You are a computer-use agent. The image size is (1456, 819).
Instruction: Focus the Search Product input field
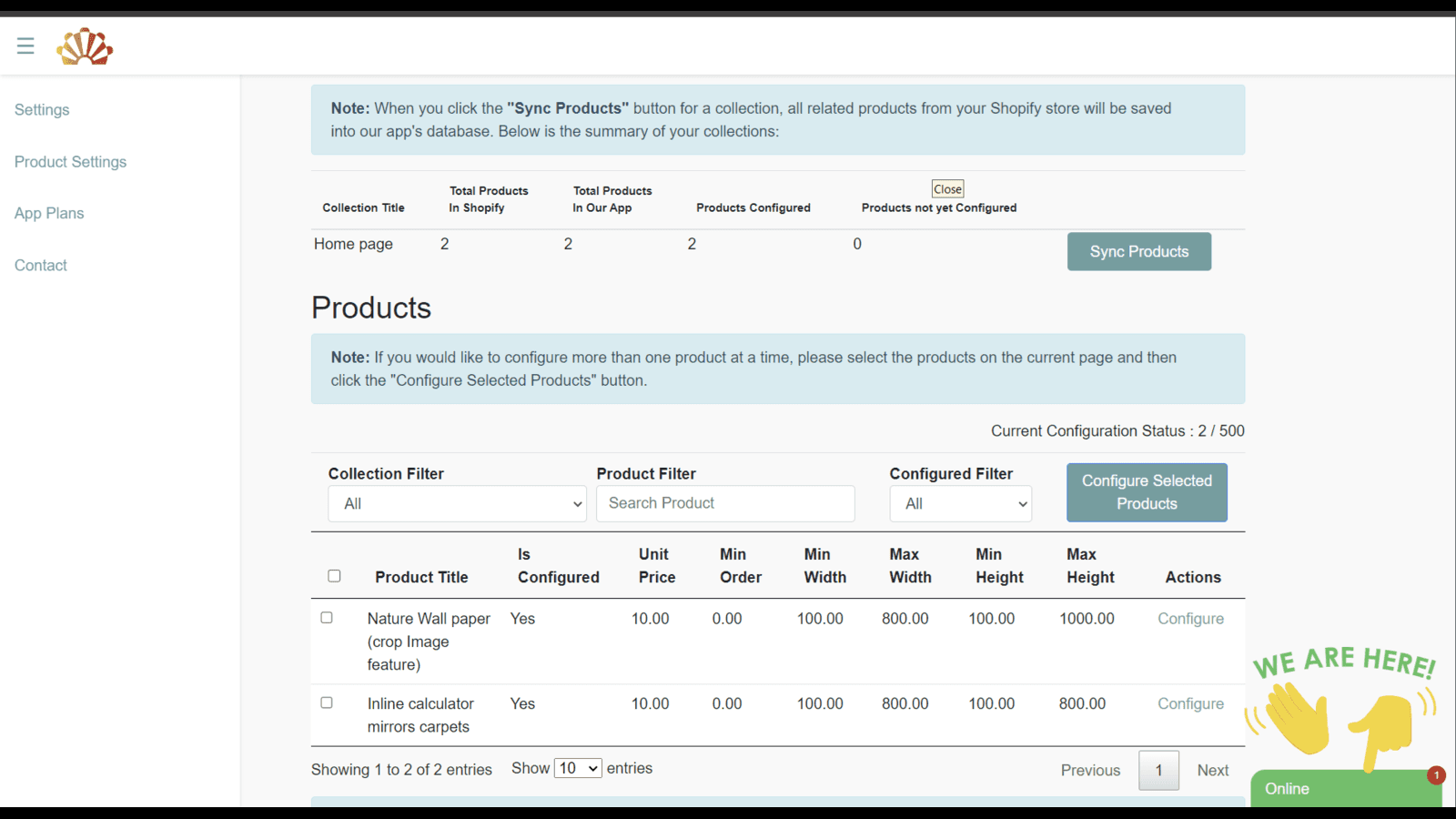pos(725,504)
